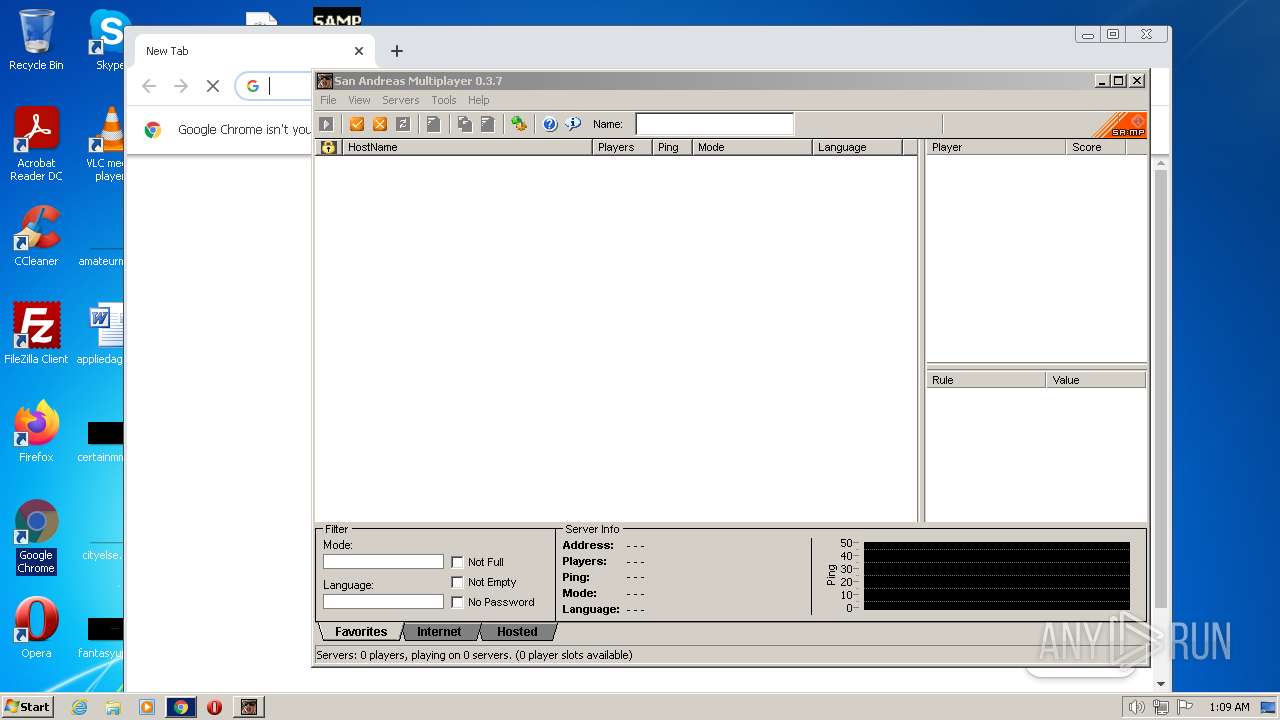The width and height of the screenshot is (1280, 720).
Task: Click the page icon left of the Settings icon
Action: click(x=488, y=124)
